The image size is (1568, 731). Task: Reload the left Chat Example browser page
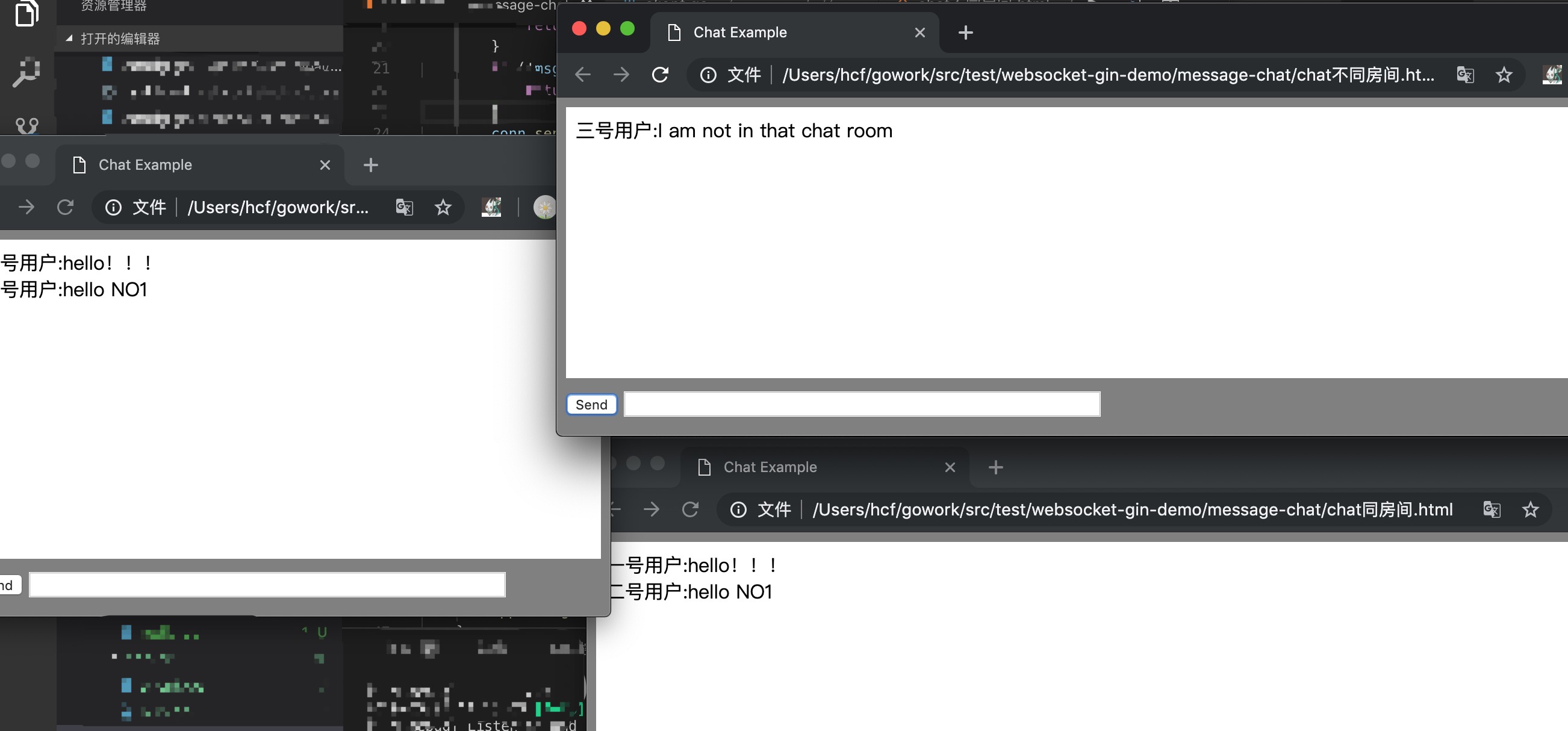65,208
